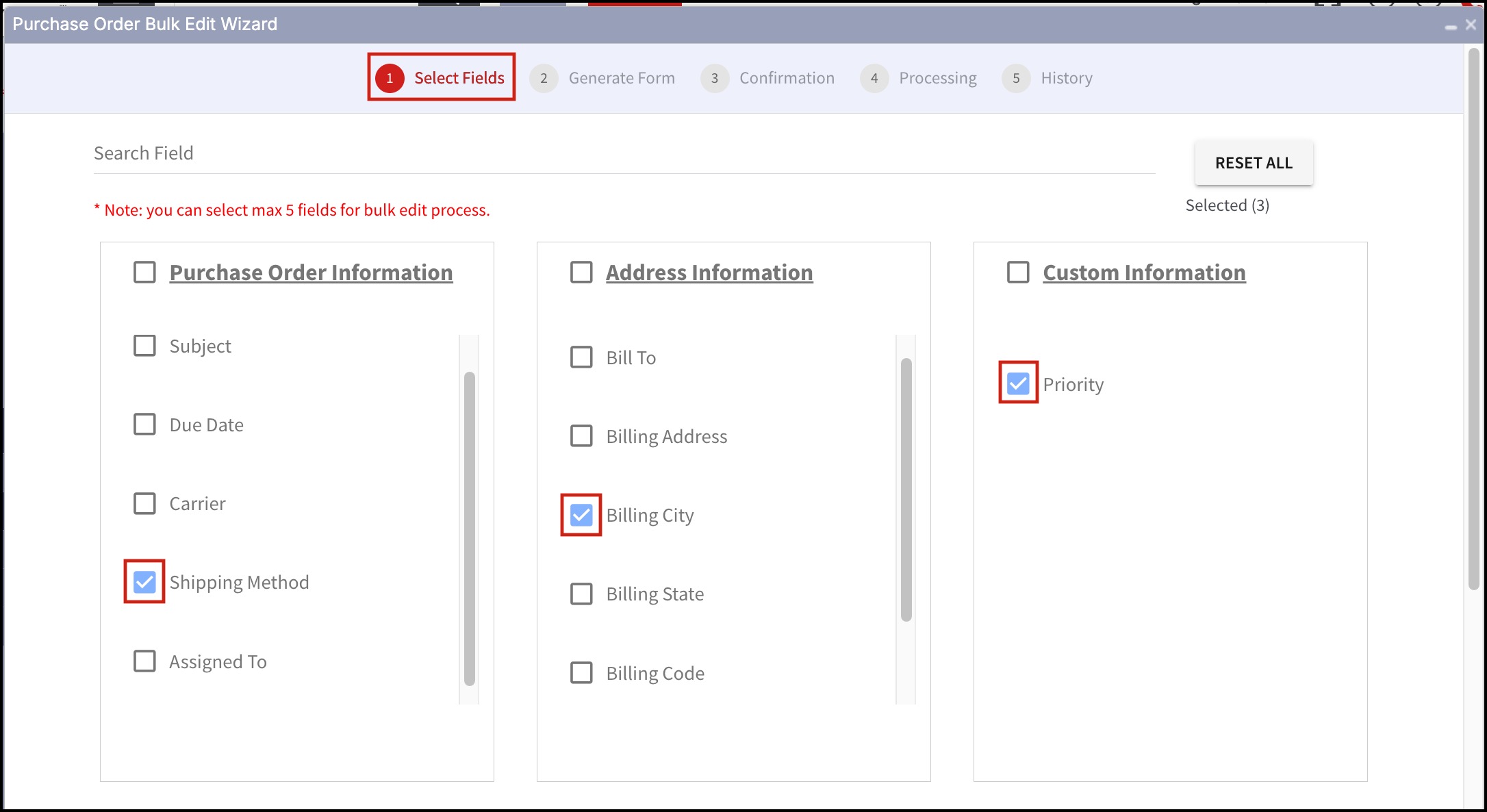Viewport: 1487px width, 812px height.
Task: Click step 5 History number icon
Action: 1016,78
